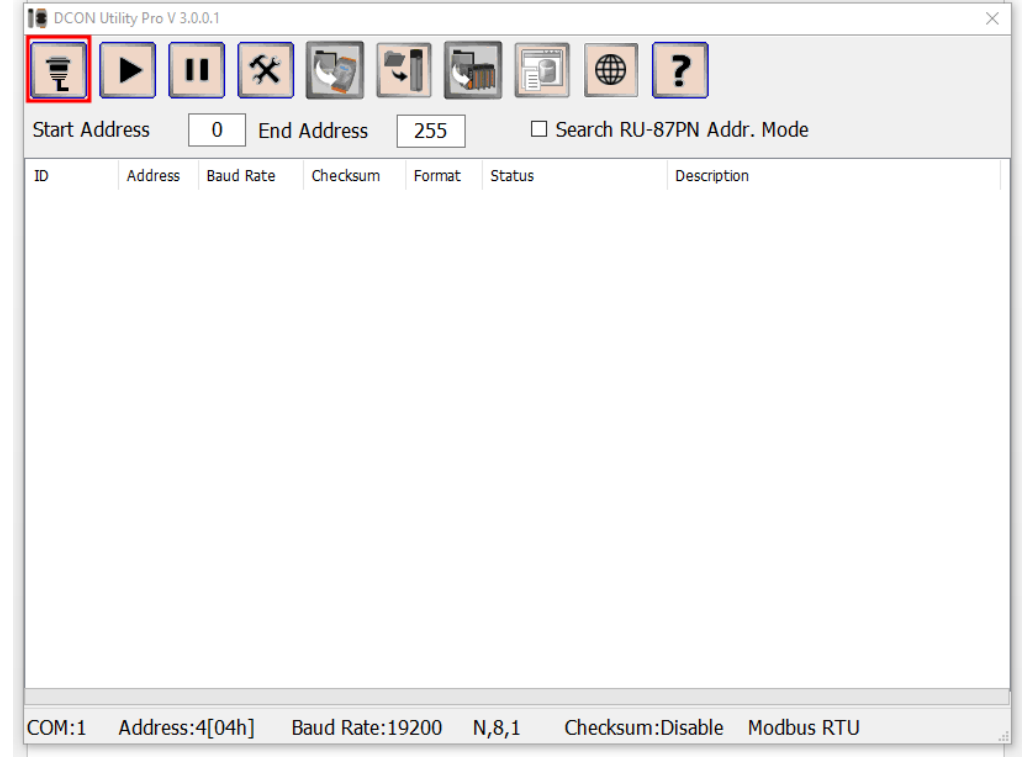Viewport: 1036px width, 761px height.
Task: Click the Description column header
Action: (x=834, y=176)
